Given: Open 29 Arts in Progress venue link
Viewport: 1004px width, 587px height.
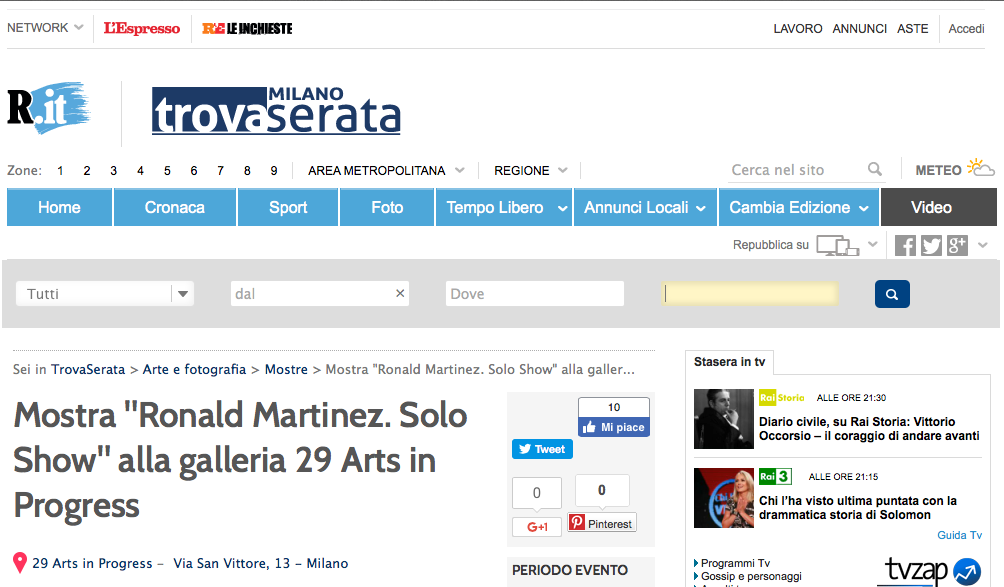Looking at the screenshot, I should point(92,563).
